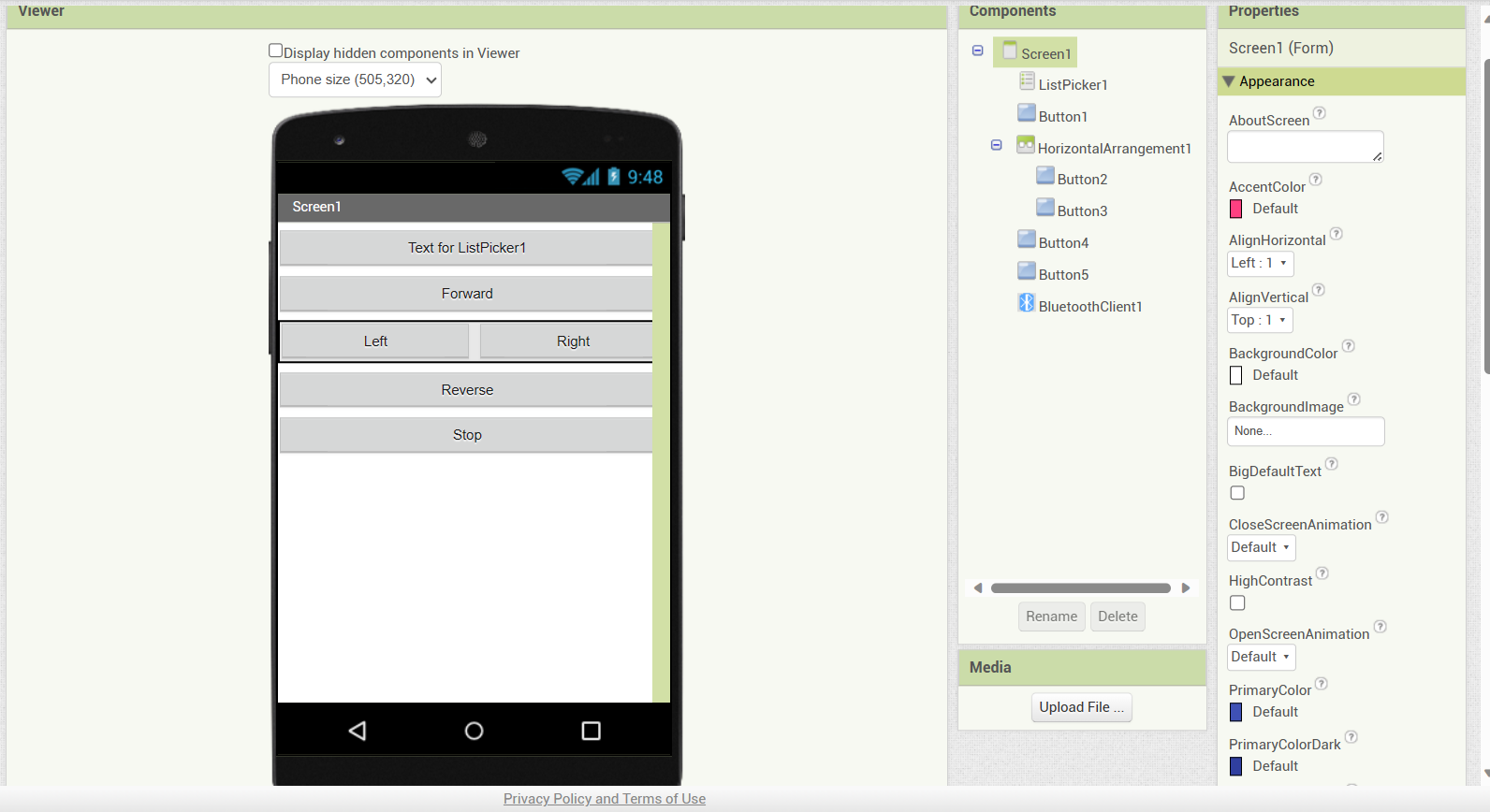
Task: Tap the phone's recent apps square icon
Action: tap(592, 731)
